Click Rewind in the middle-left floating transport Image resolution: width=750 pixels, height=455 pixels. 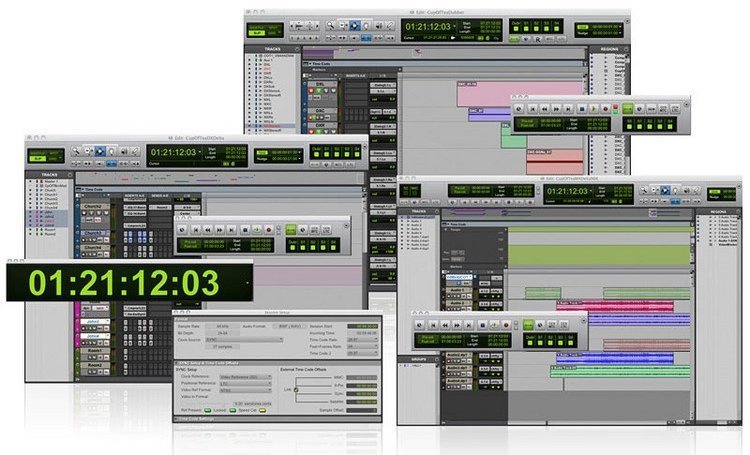tap(206, 229)
